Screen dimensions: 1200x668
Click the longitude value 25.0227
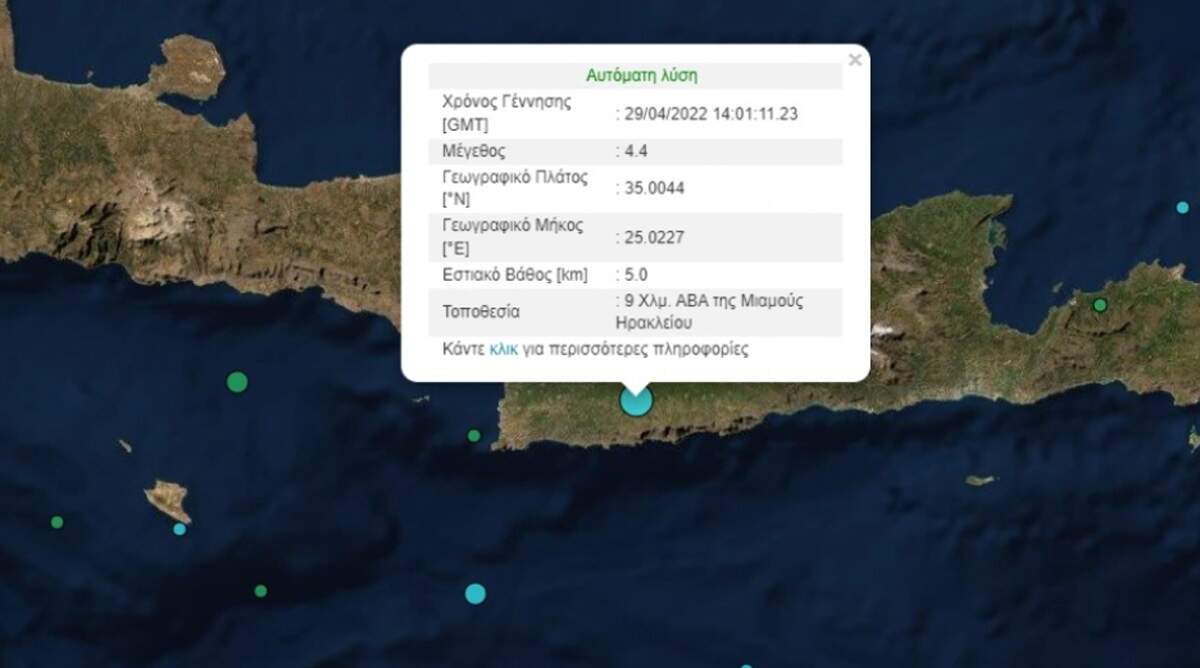(650, 236)
